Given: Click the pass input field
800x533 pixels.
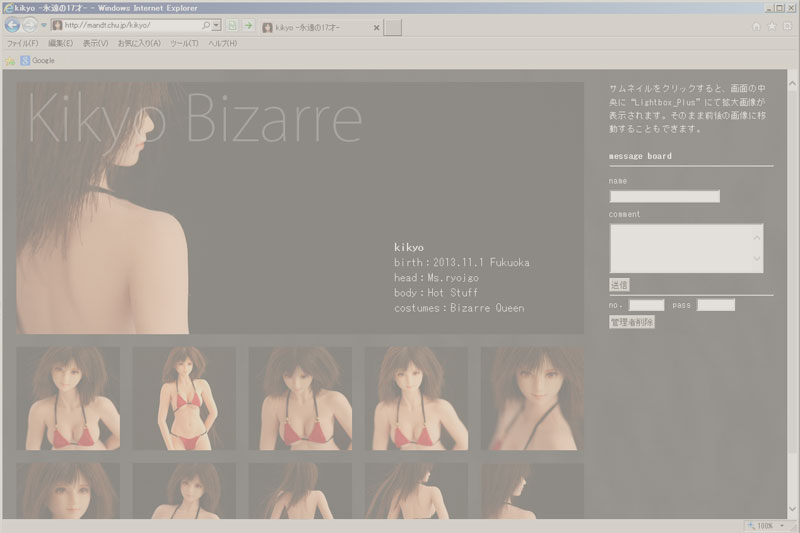Looking at the screenshot, I should click(715, 305).
